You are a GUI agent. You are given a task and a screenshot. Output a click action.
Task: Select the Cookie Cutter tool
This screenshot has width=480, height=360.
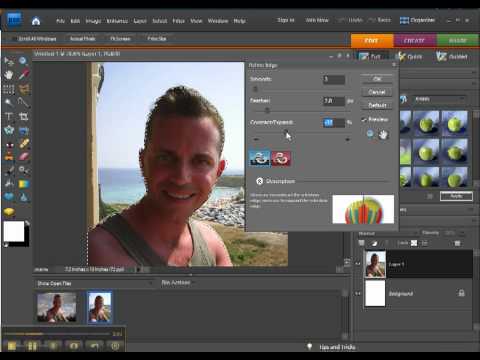(9, 130)
